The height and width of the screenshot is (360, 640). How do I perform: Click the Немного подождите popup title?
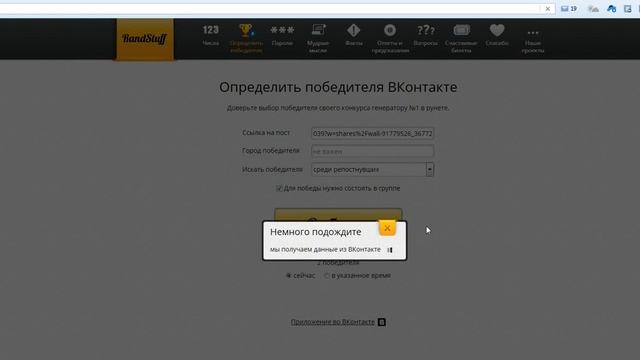tap(316, 232)
